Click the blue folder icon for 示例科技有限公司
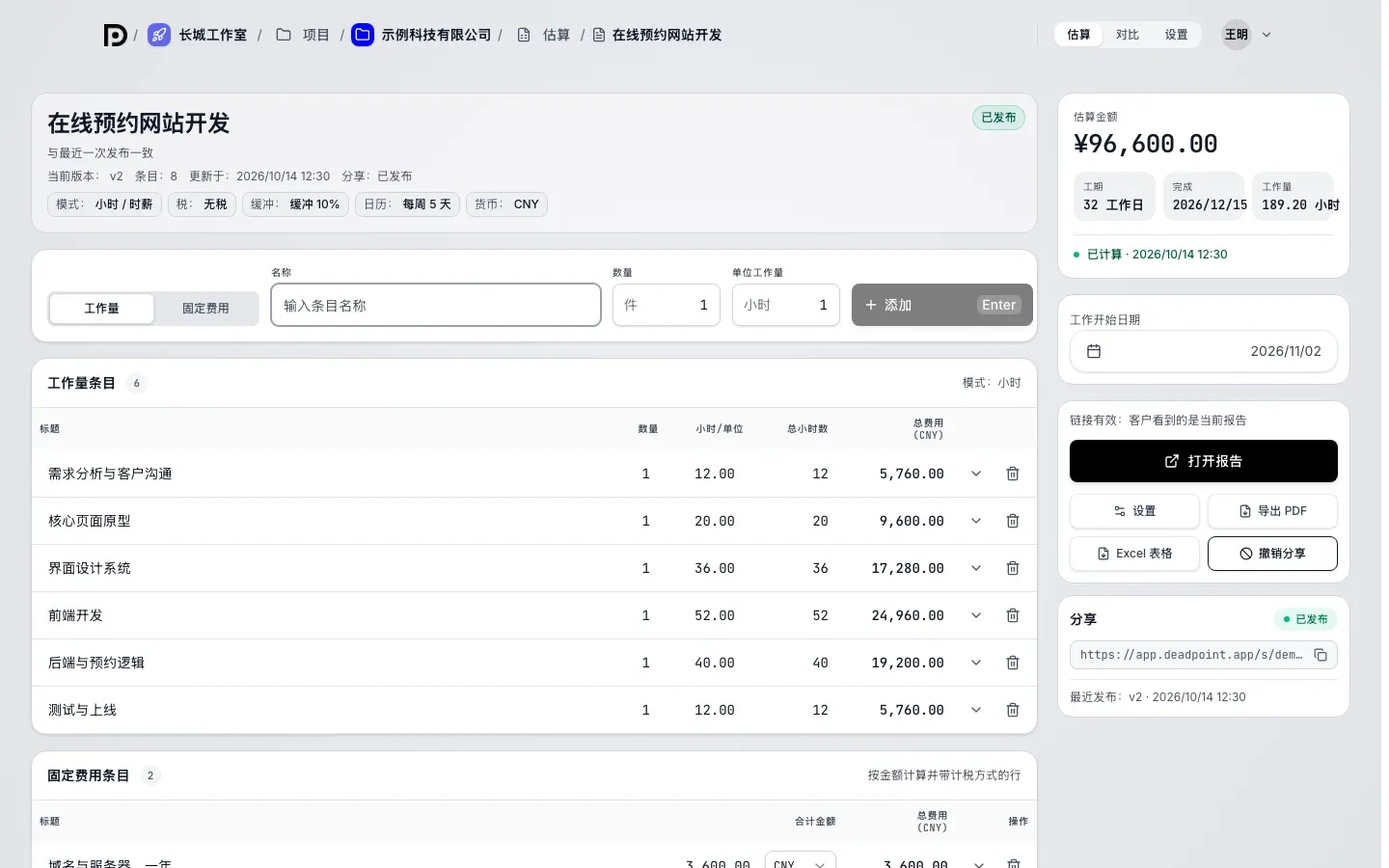 coord(363,35)
